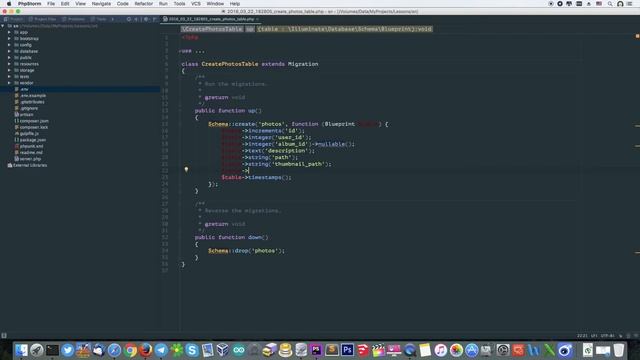This screenshot has height=360, width=640.
Task: Select the Project view tab
Action: coord(14,19)
